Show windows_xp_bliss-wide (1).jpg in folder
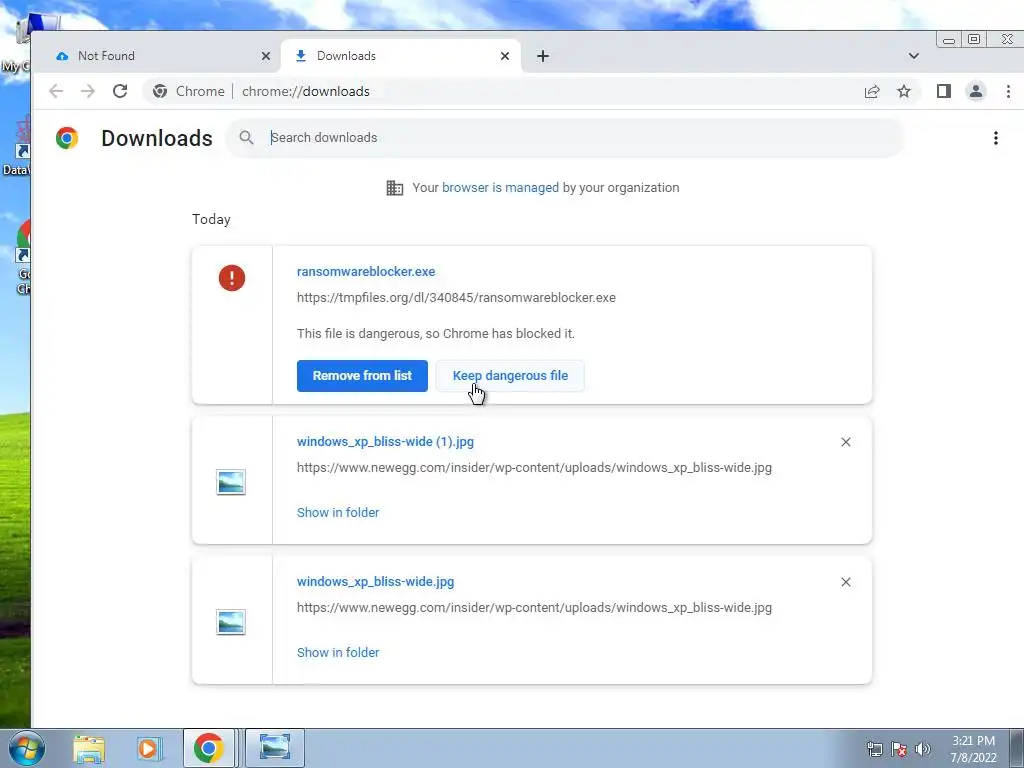 click(338, 513)
